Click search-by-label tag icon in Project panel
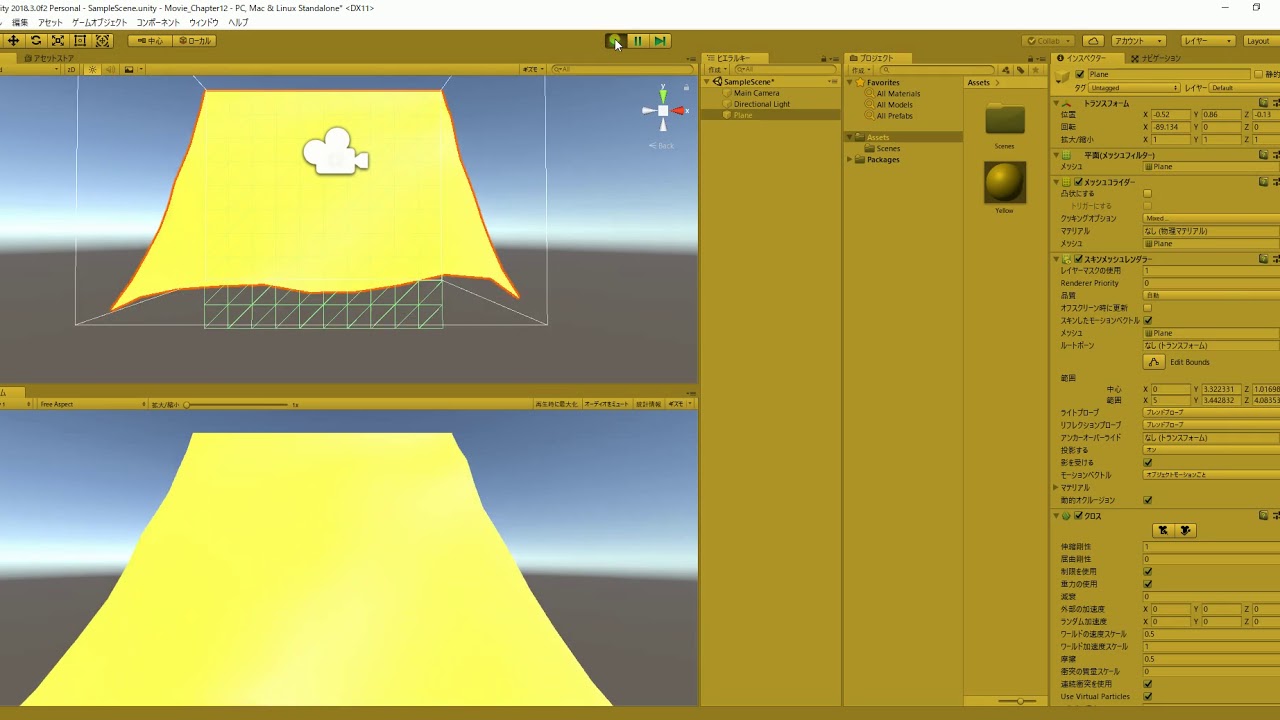 pyautogui.click(x=1020, y=70)
